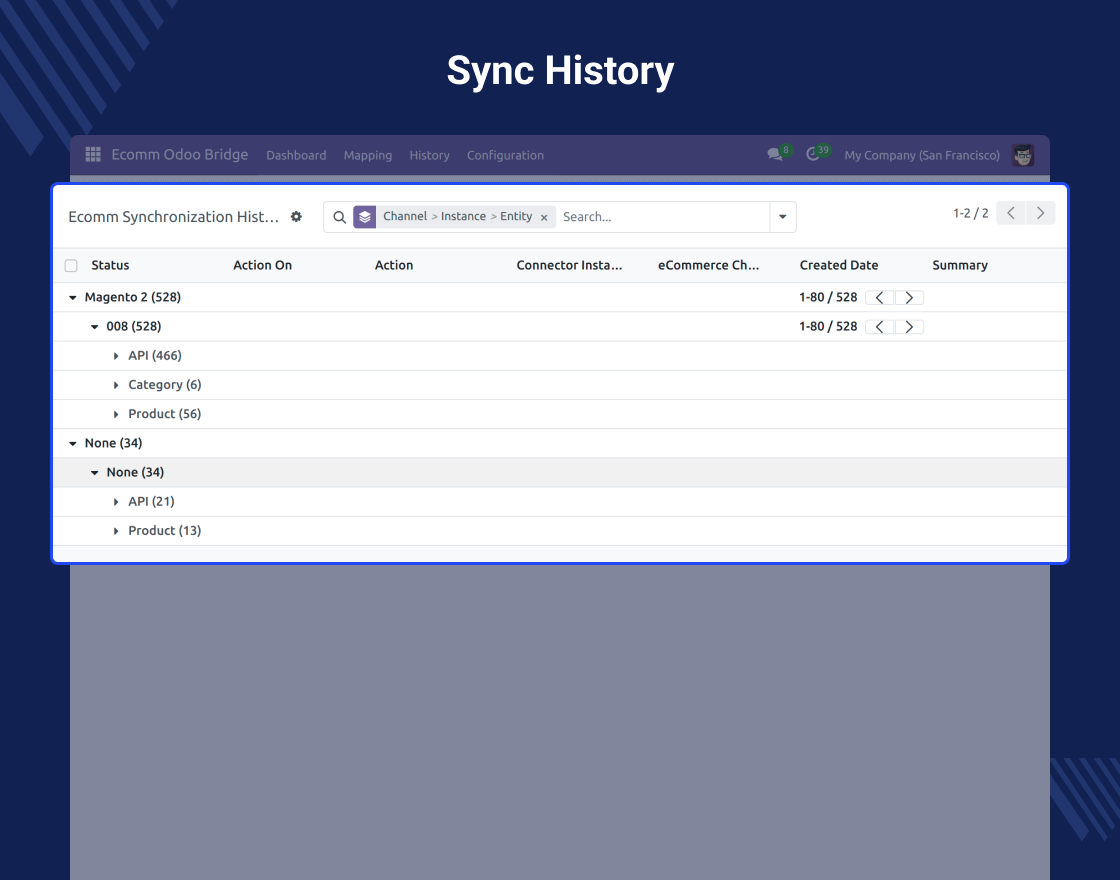Show previous records in Magento 2 group
The width and height of the screenshot is (1120, 880).
click(880, 298)
